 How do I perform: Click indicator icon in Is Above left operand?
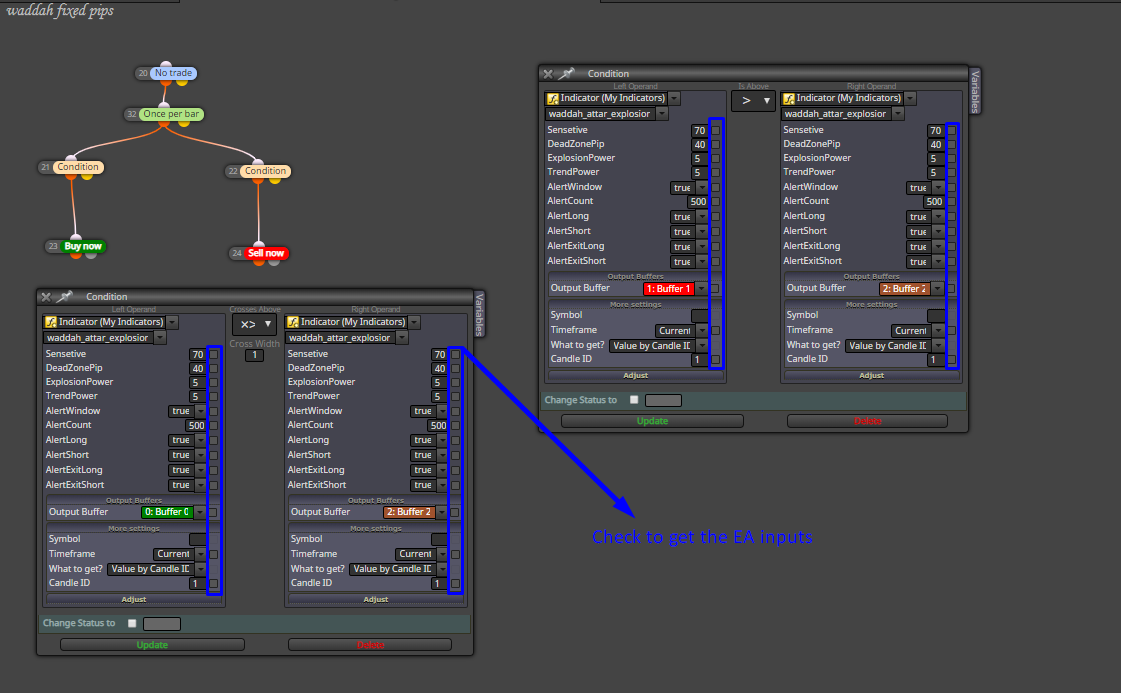coord(553,99)
